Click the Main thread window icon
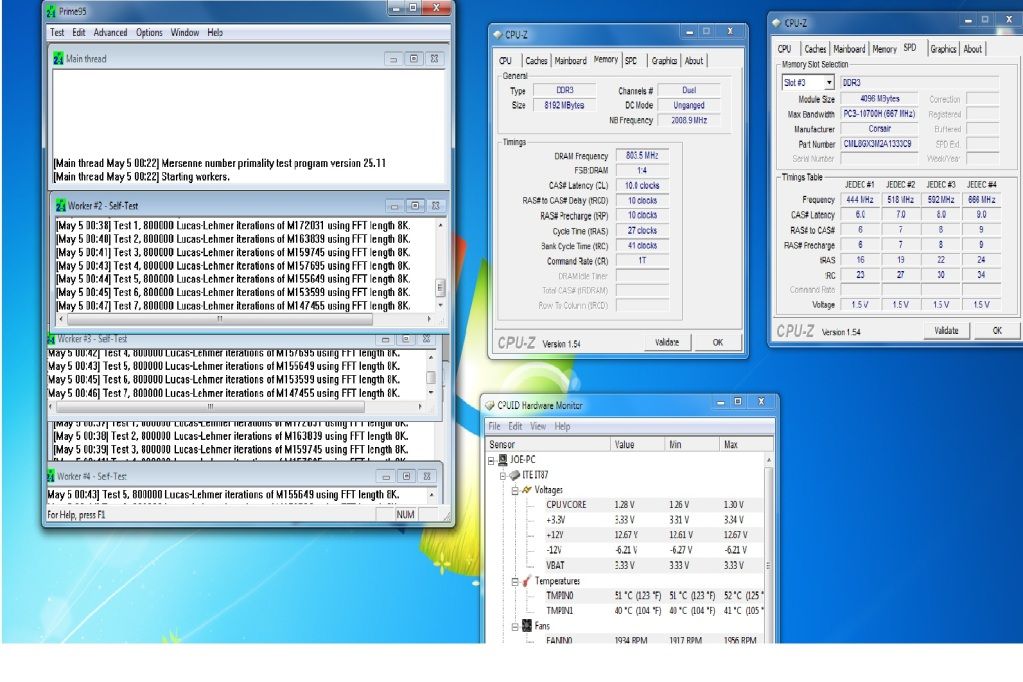This screenshot has height=682, width=1023. tap(60, 59)
